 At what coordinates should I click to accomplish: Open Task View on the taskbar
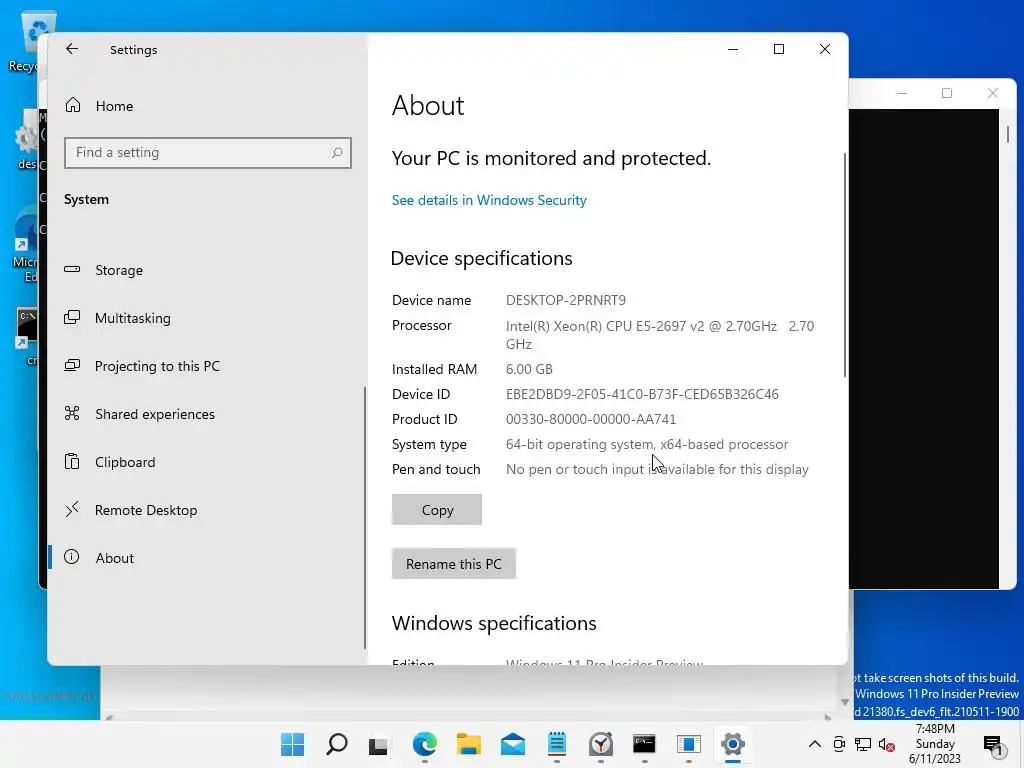coord(378,745)
